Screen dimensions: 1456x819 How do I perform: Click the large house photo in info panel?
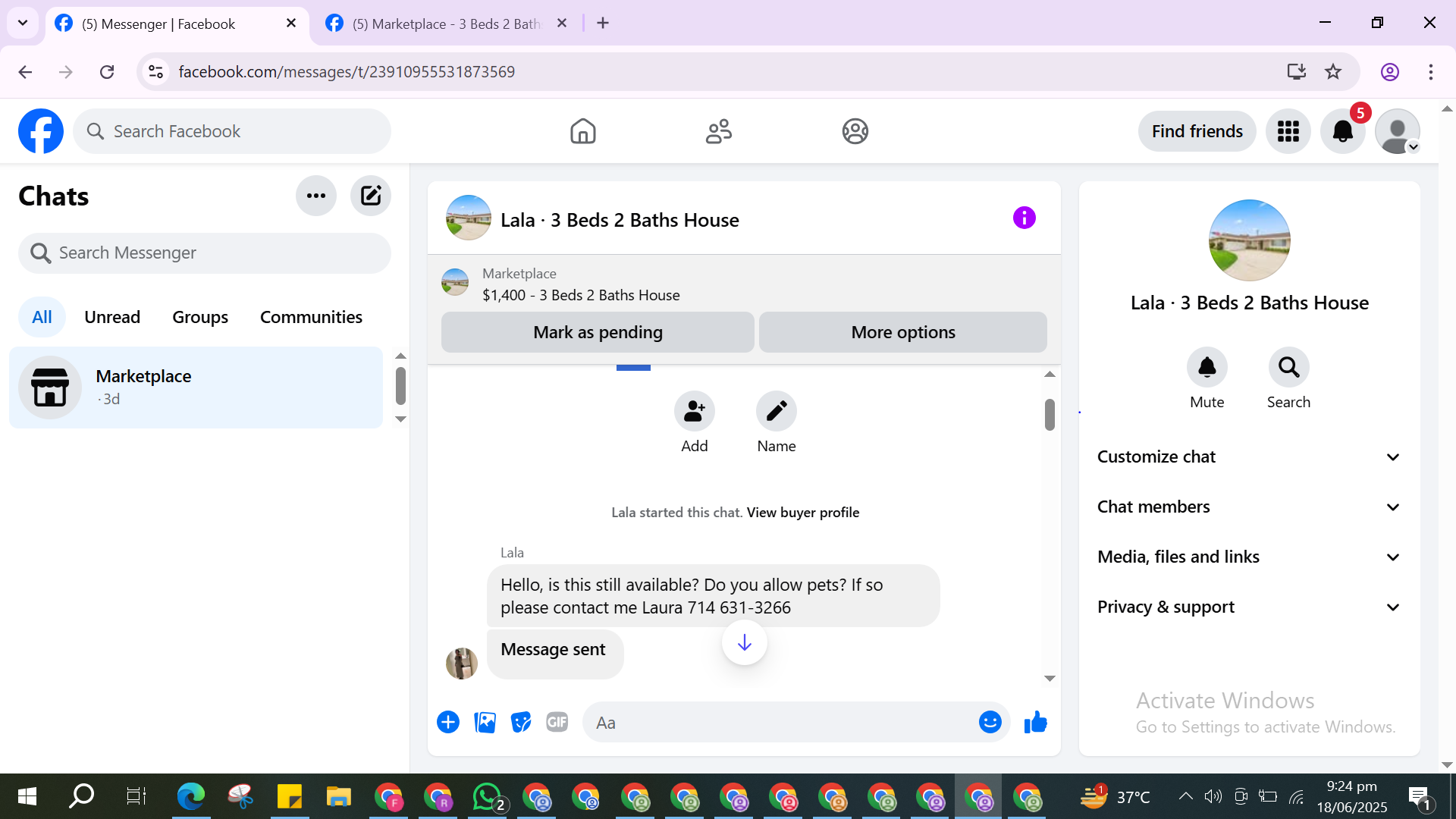point(1250,240)
